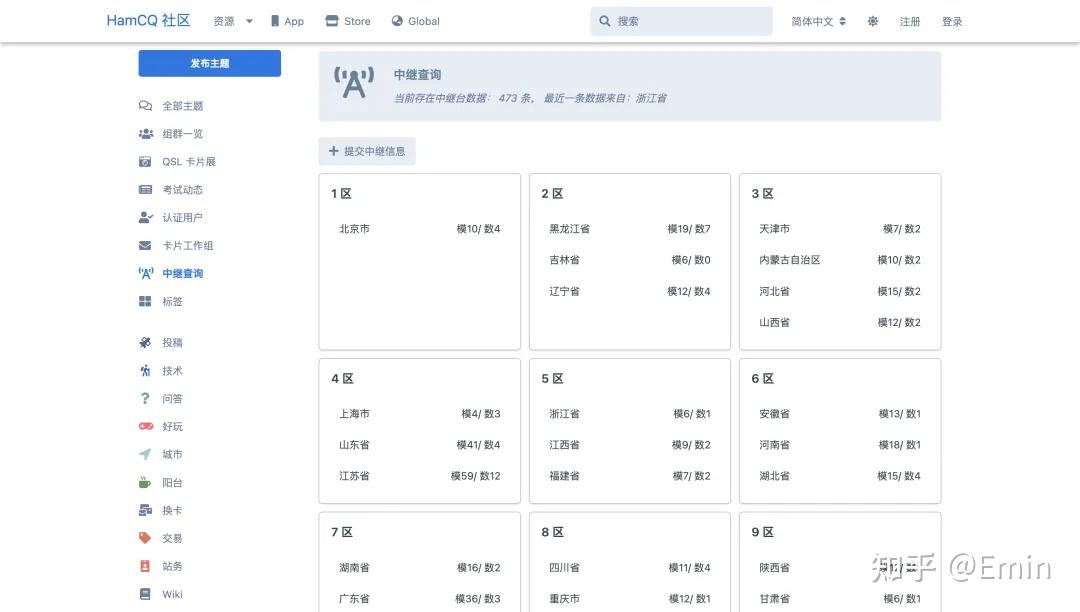Viewport: 1080px width, 612px height.
Task: Click the 交易 price-tag icon
Action: tap(145, 538)
